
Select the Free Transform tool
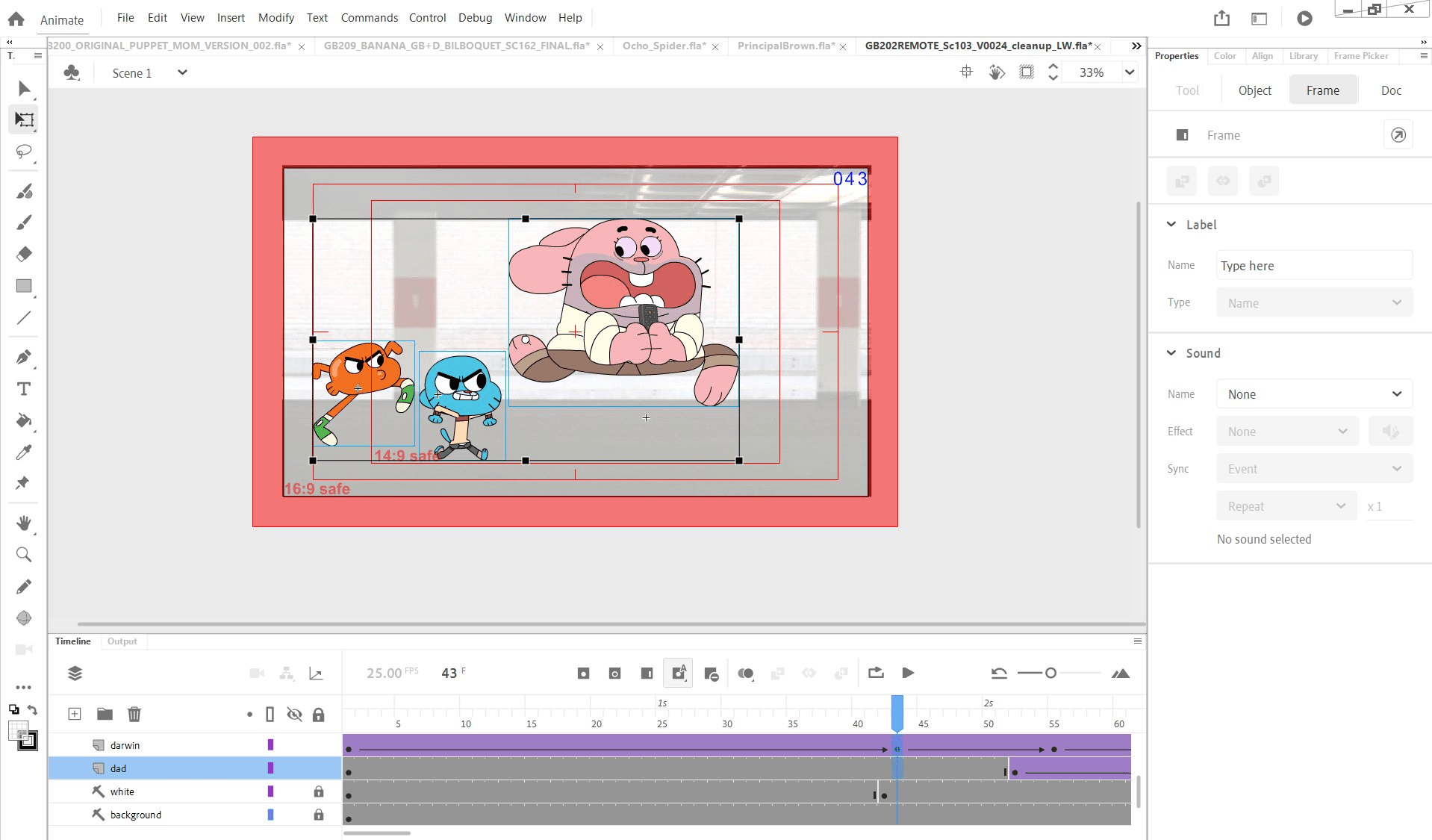[24, 119]
